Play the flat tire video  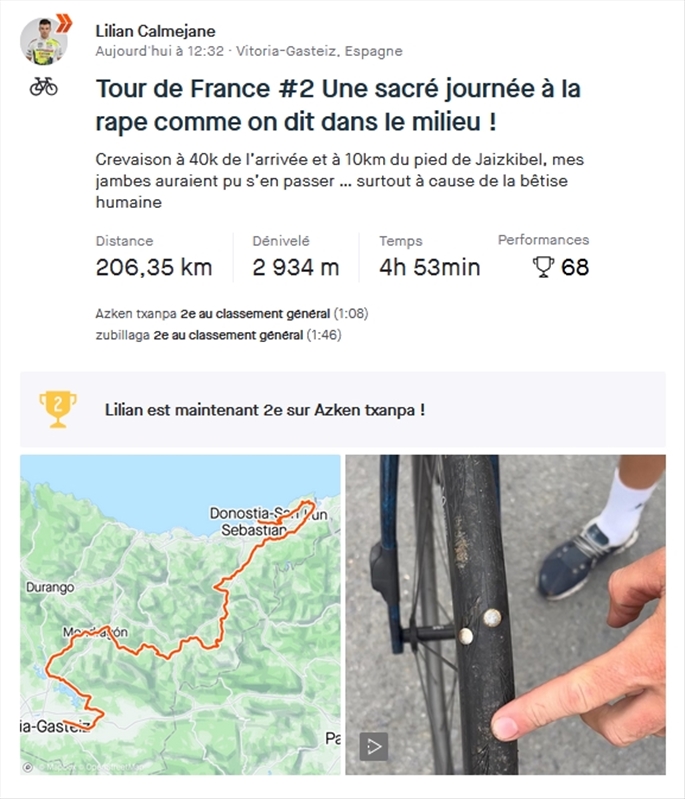click(374, 747)
